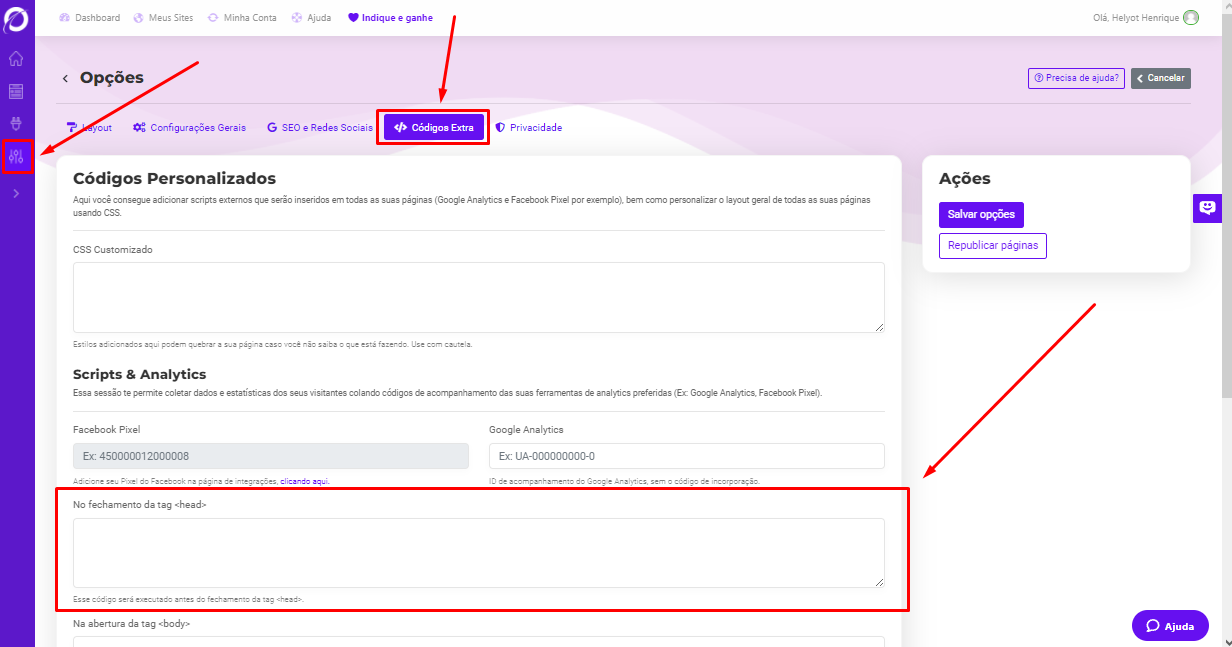Click the app logo at top left
Viewport: 1232px width, 647px height.
16,18
